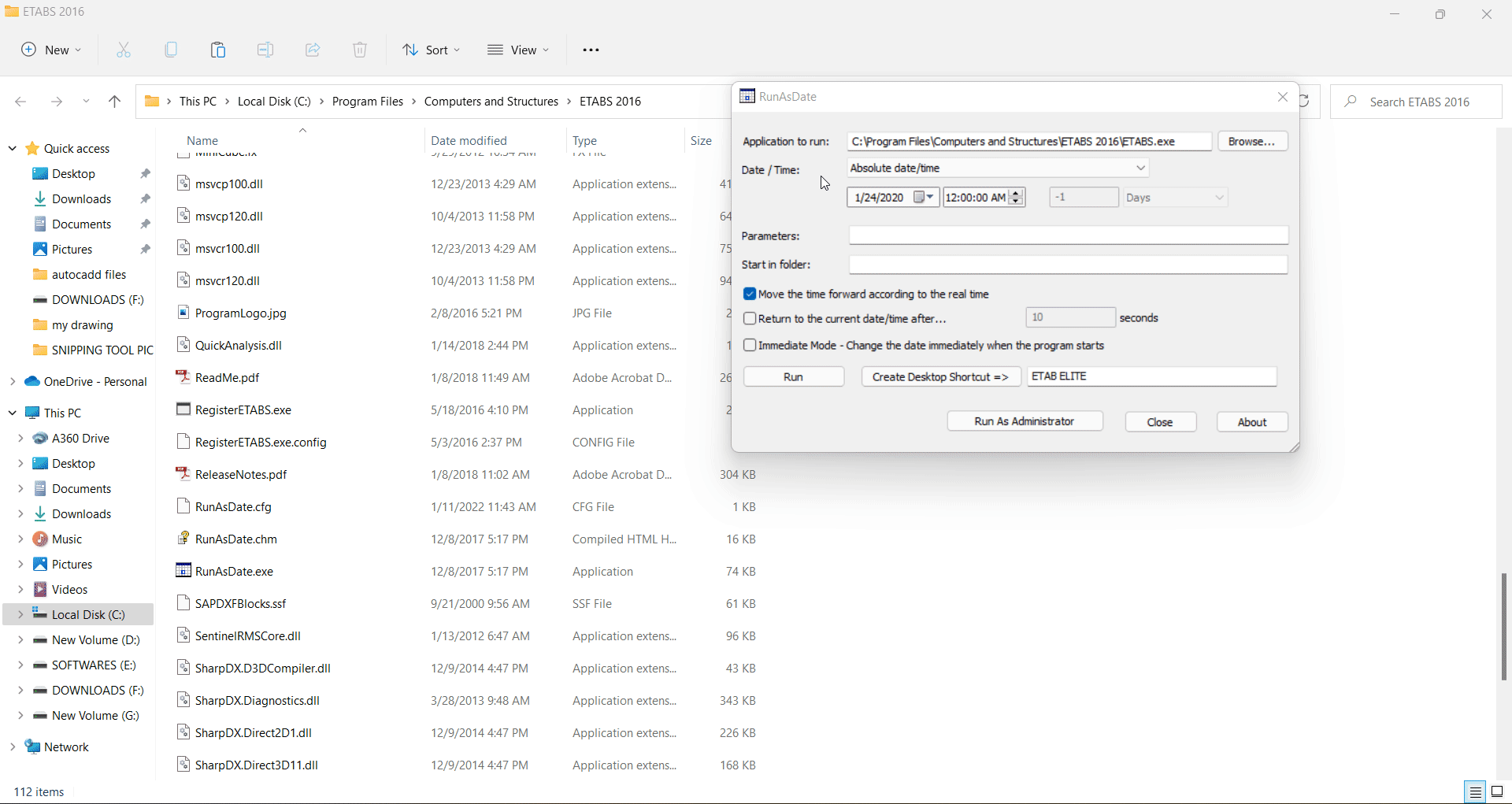Sort by the Type column header
The height and width of the screenshot is (804, 1512).
point(584,140)
